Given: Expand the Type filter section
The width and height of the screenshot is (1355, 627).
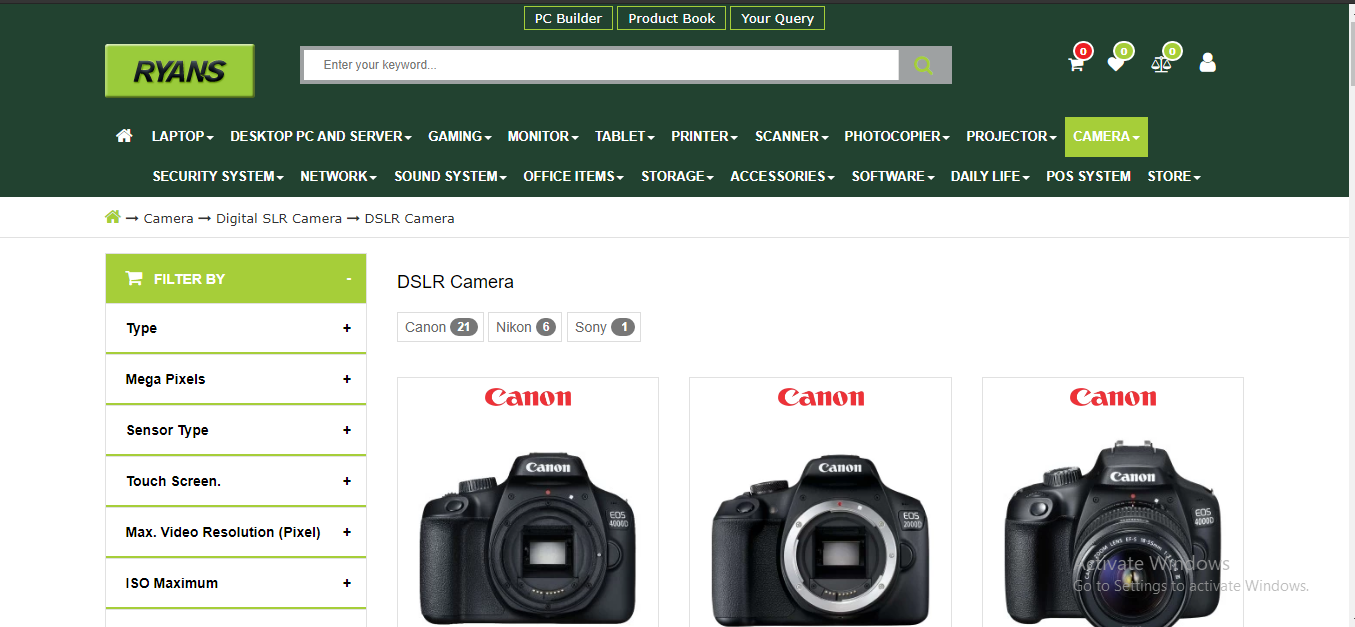Looking at the screenshot, I should tap(347, 328).
